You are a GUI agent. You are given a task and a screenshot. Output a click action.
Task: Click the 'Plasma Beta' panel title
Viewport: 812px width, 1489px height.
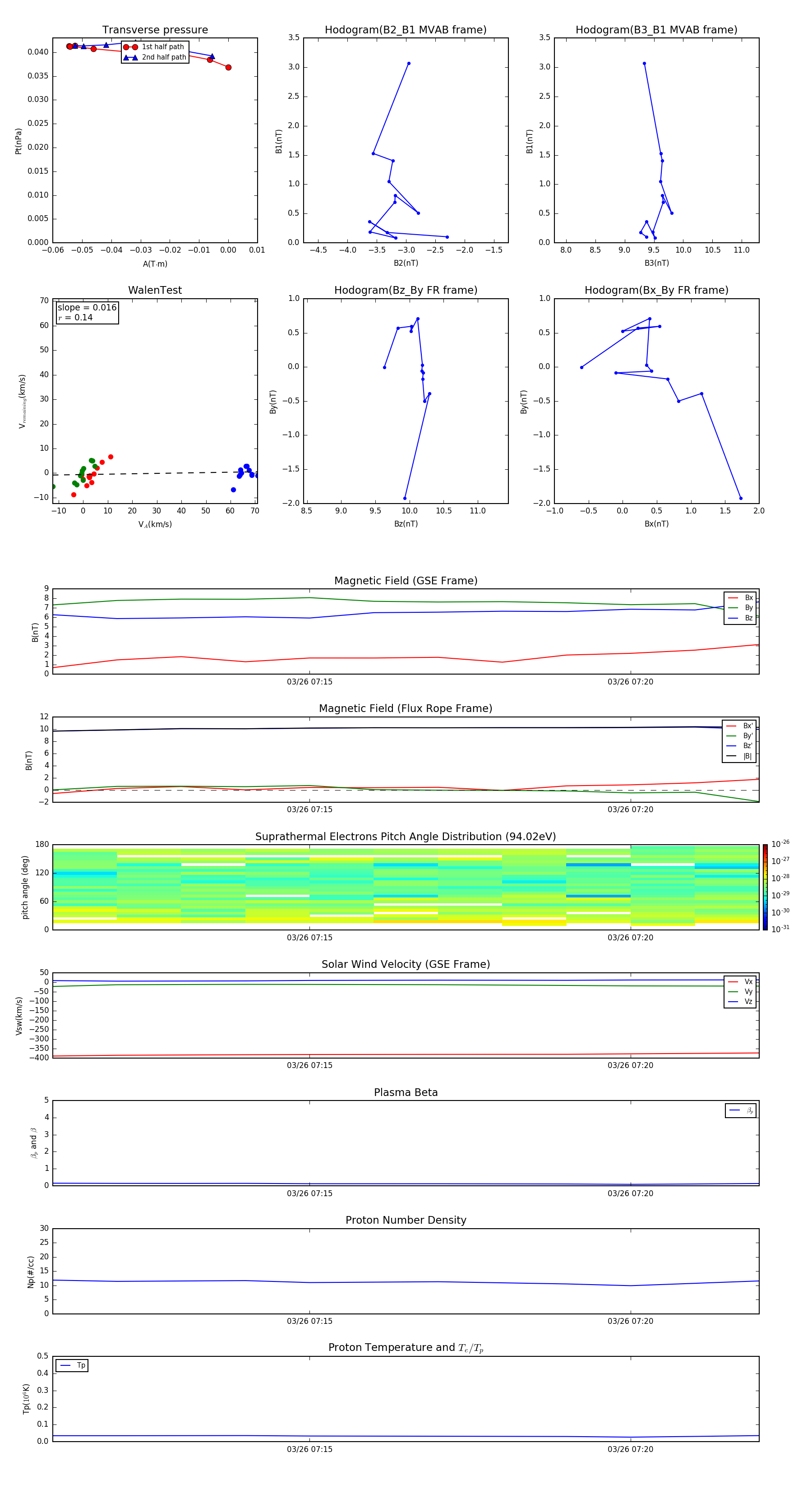pos(406,1092)
